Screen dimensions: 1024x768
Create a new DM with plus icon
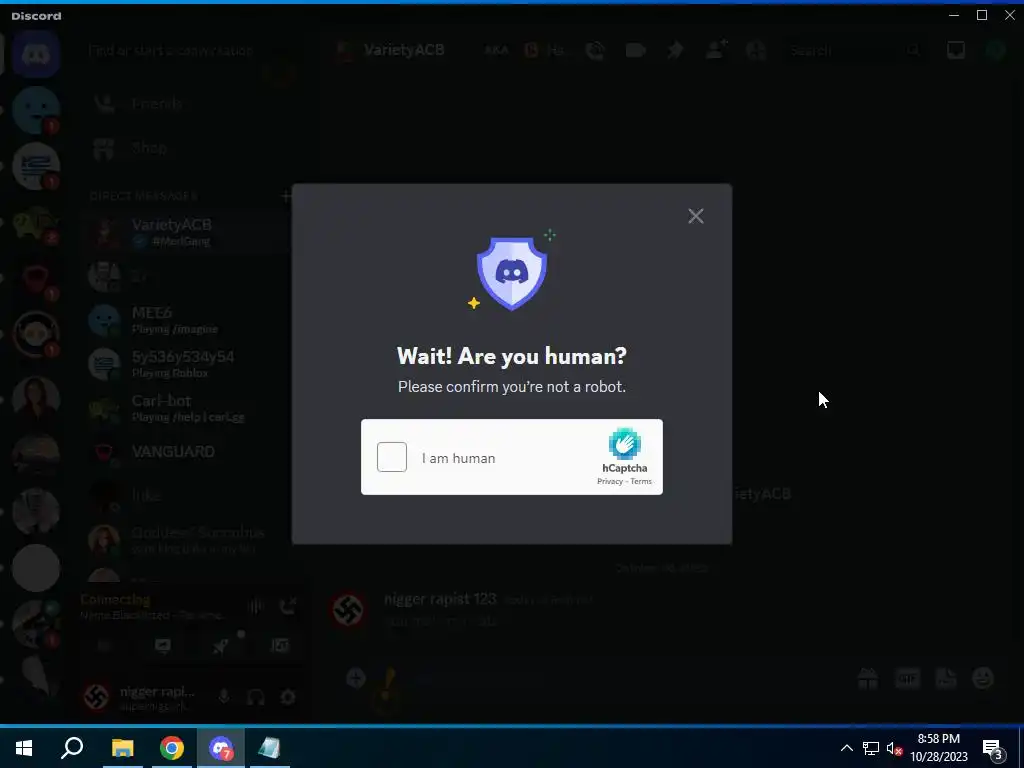[x=285, y=195]
